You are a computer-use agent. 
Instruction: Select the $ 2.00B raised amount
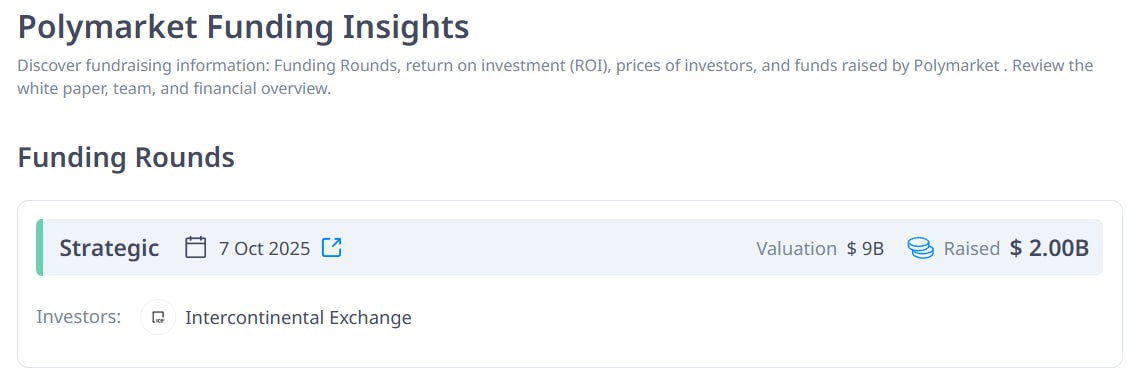pyautogui.click(x=1049, y=248)
